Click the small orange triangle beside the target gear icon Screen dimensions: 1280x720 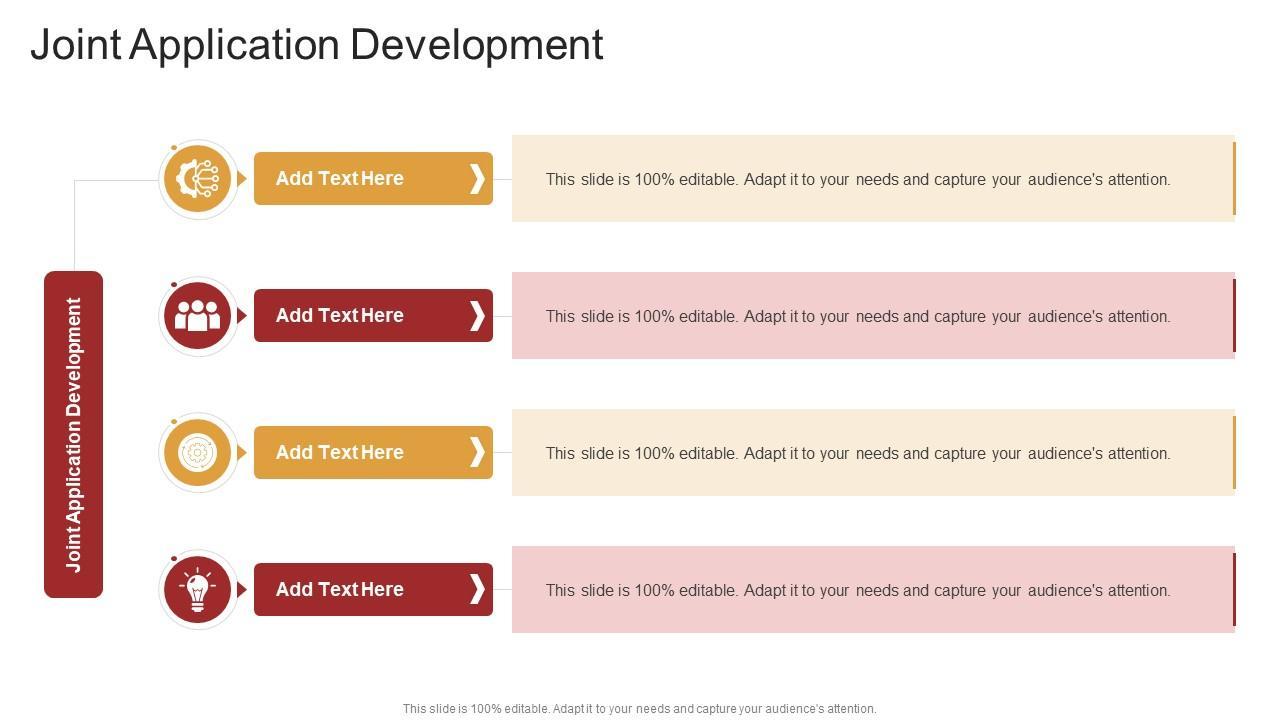(x=242, y=453)
